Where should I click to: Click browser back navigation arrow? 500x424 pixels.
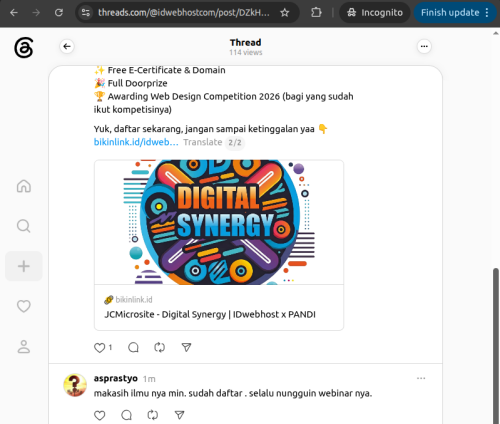click(14, 13)
